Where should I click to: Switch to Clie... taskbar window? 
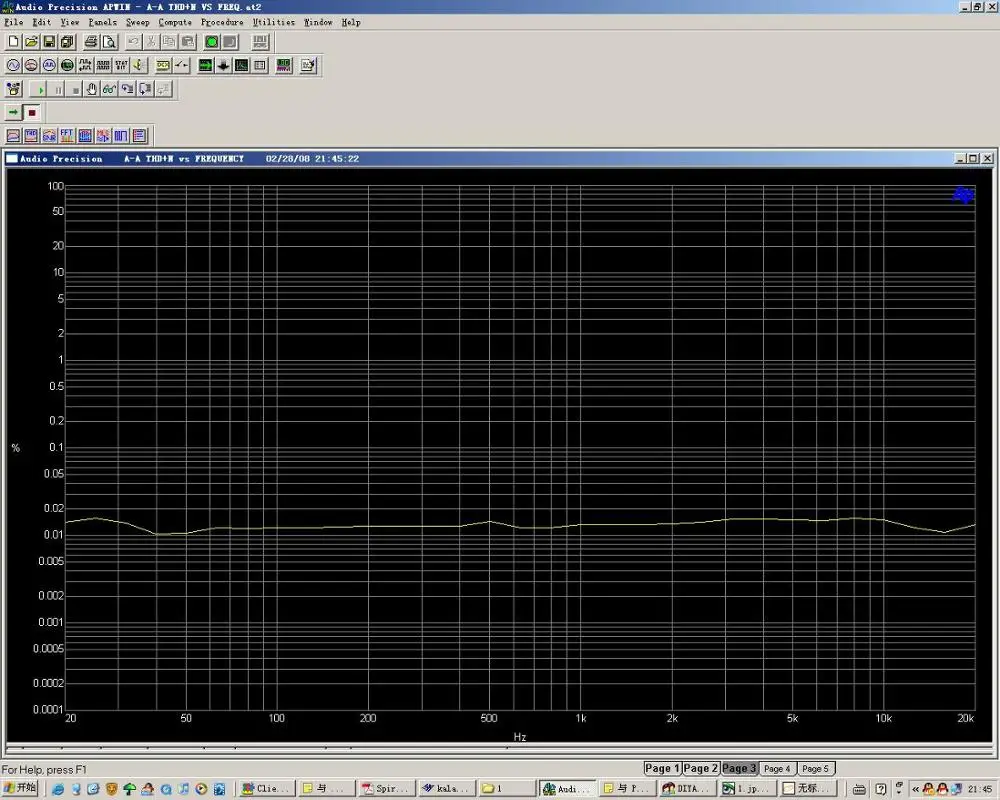click(x=267, y=789)
